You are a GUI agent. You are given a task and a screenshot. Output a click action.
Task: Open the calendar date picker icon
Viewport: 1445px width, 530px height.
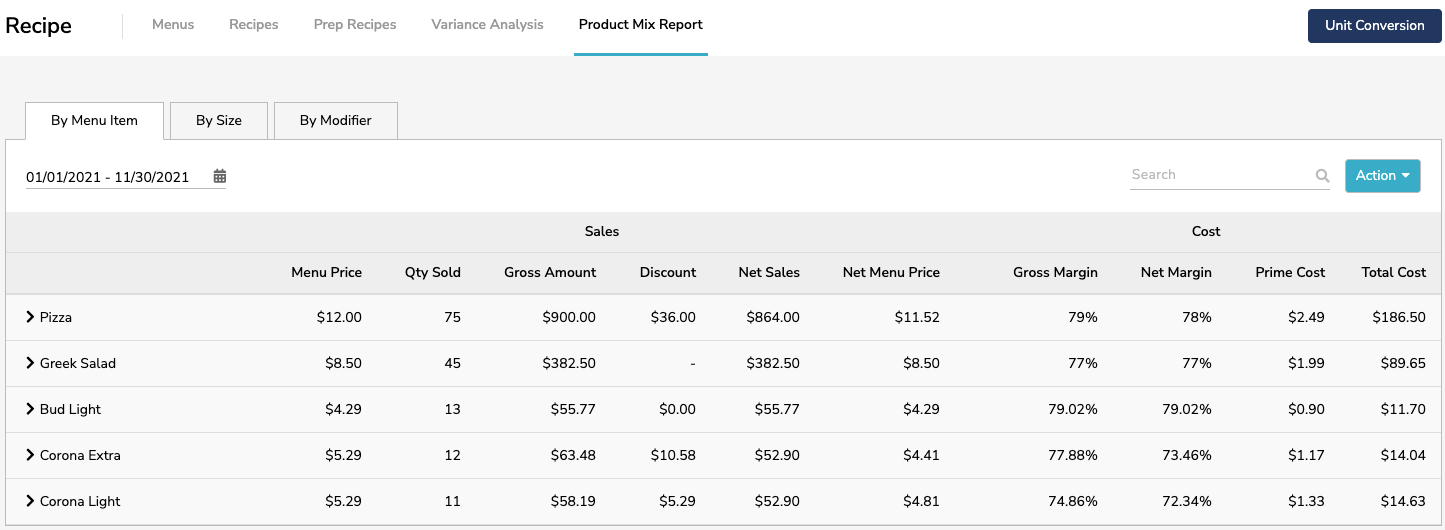(x=220, y=177)
